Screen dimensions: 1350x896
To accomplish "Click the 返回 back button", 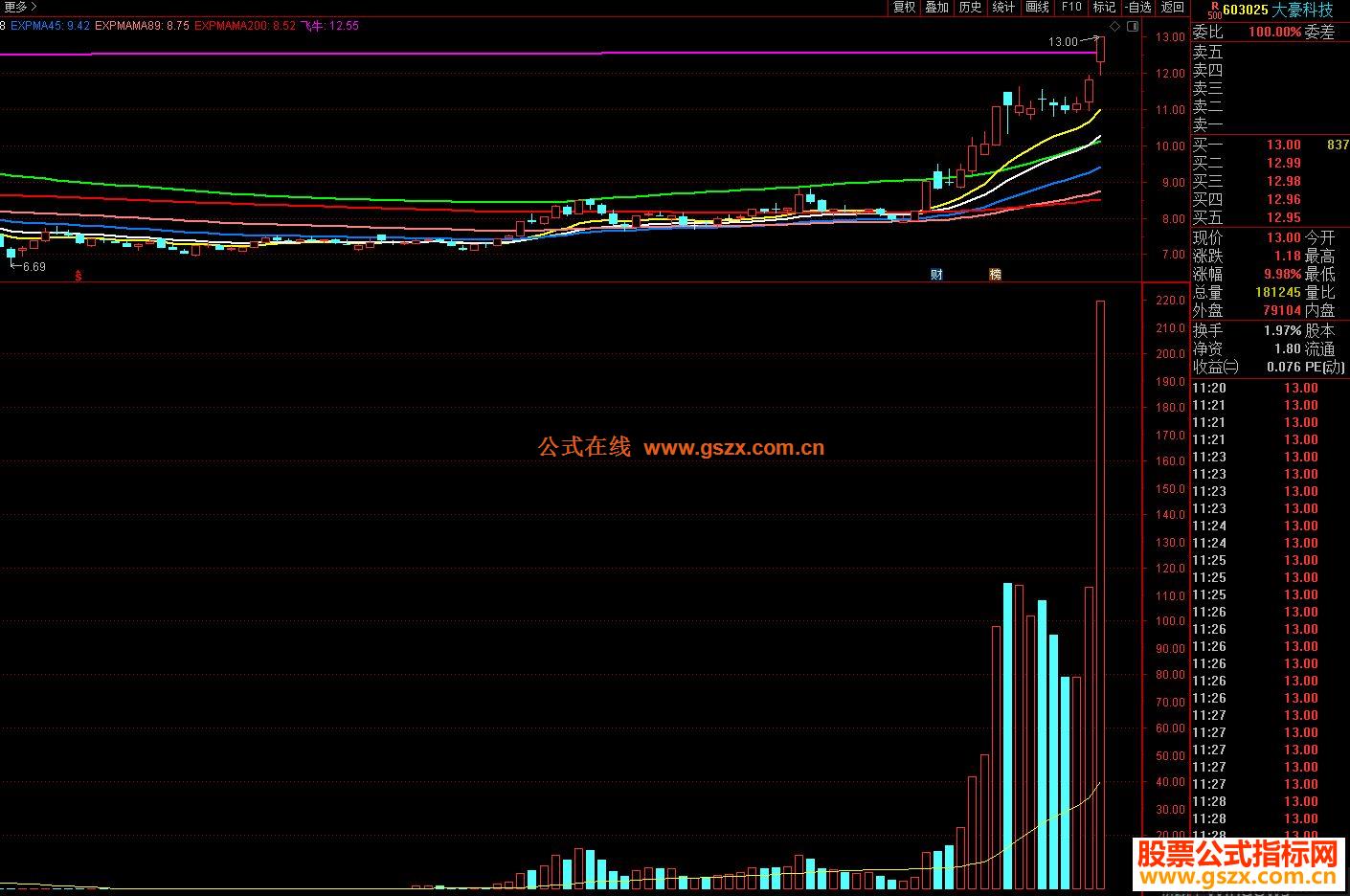I will [1172, 8].
